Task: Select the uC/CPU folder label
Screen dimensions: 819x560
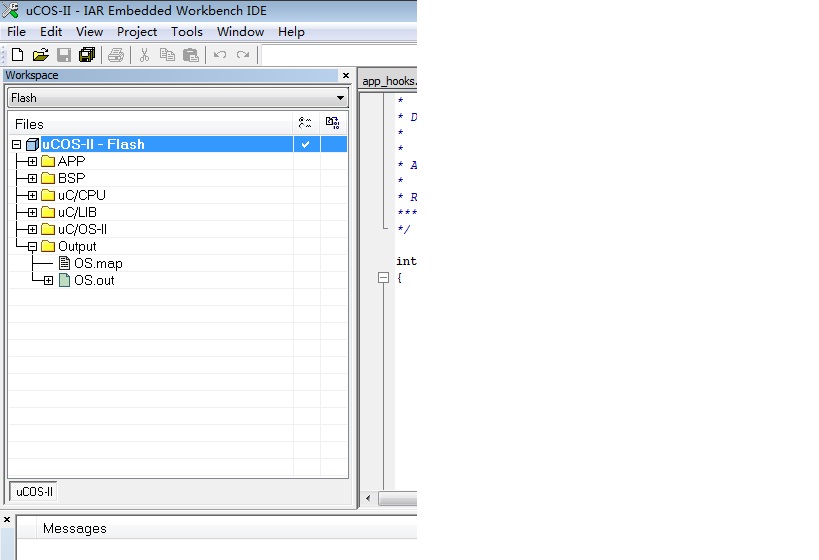Action: pyautogui.click(x=81, y=195)
